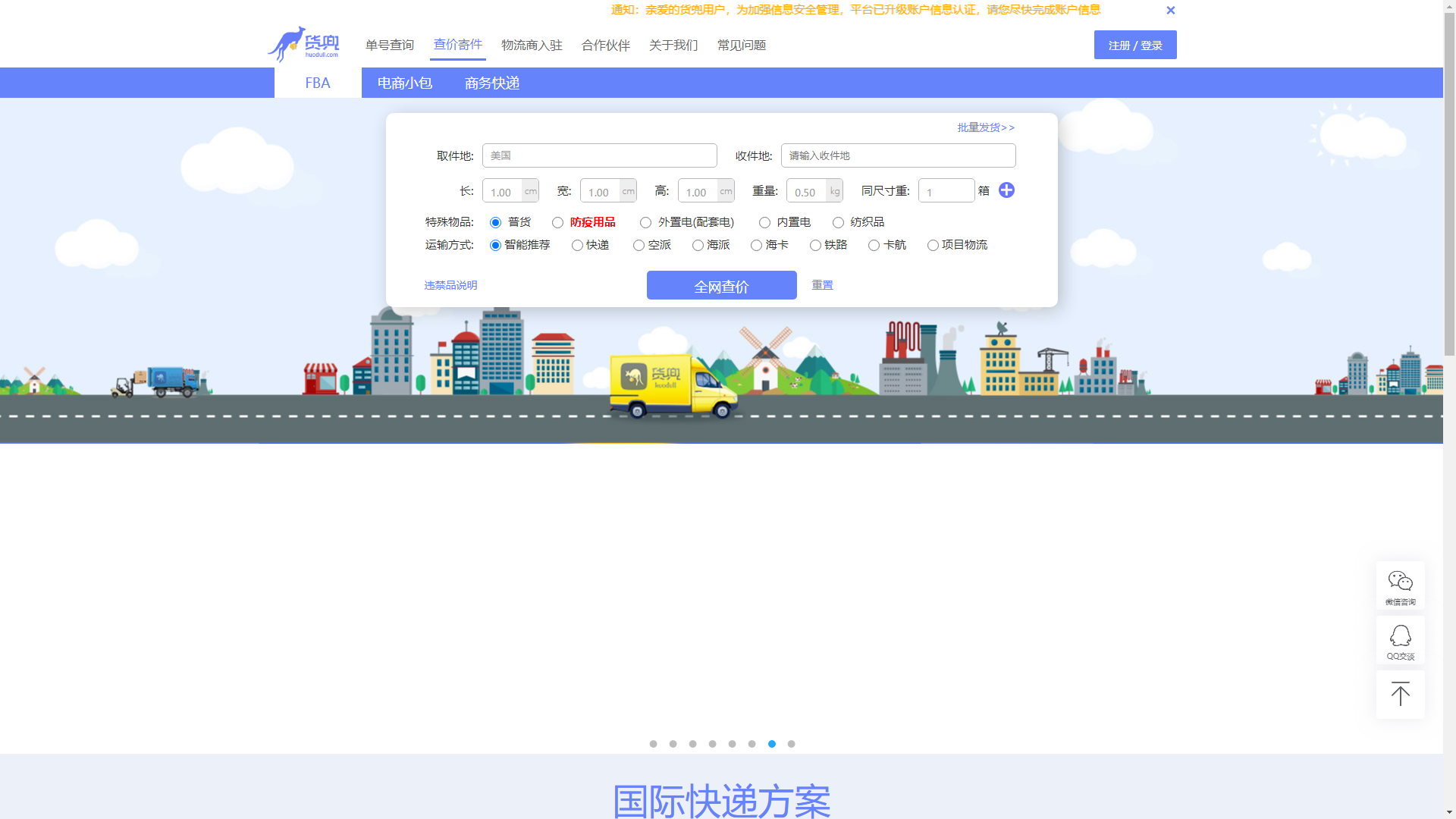Select the 防疫用品 radio option

[558, 222]
